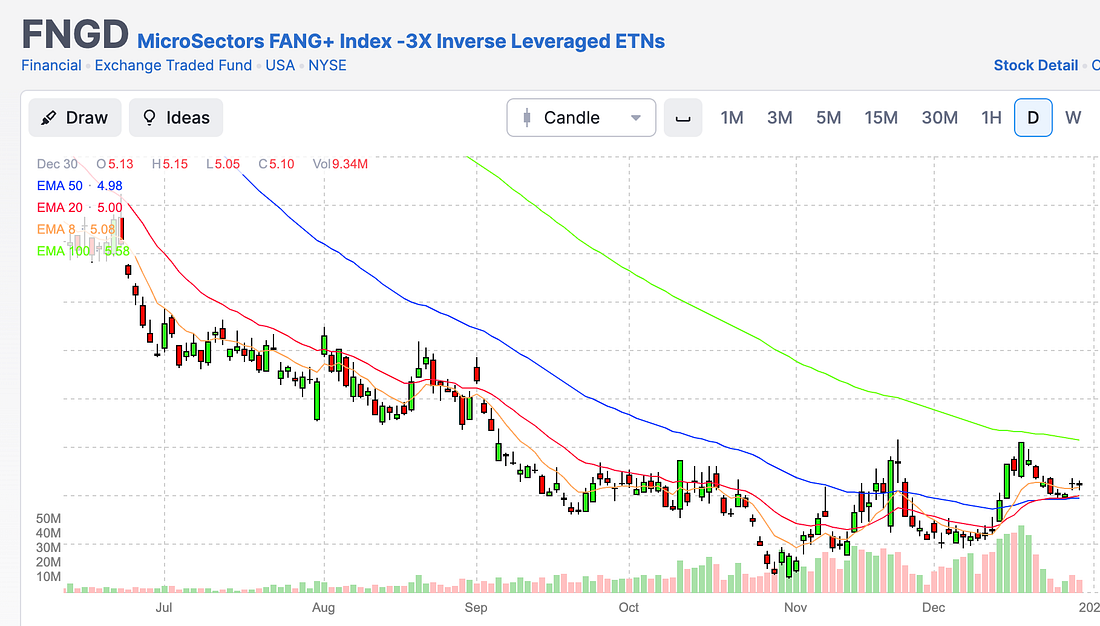Viewport: 1100px width, 626px height.
Task: Click the pencil icon on Draw button
Action: tap(48, 118)
